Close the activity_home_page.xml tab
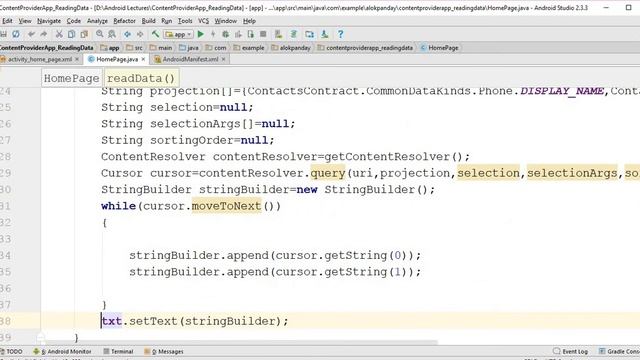Viewport: 640px width, 360px height. [77, 59]
